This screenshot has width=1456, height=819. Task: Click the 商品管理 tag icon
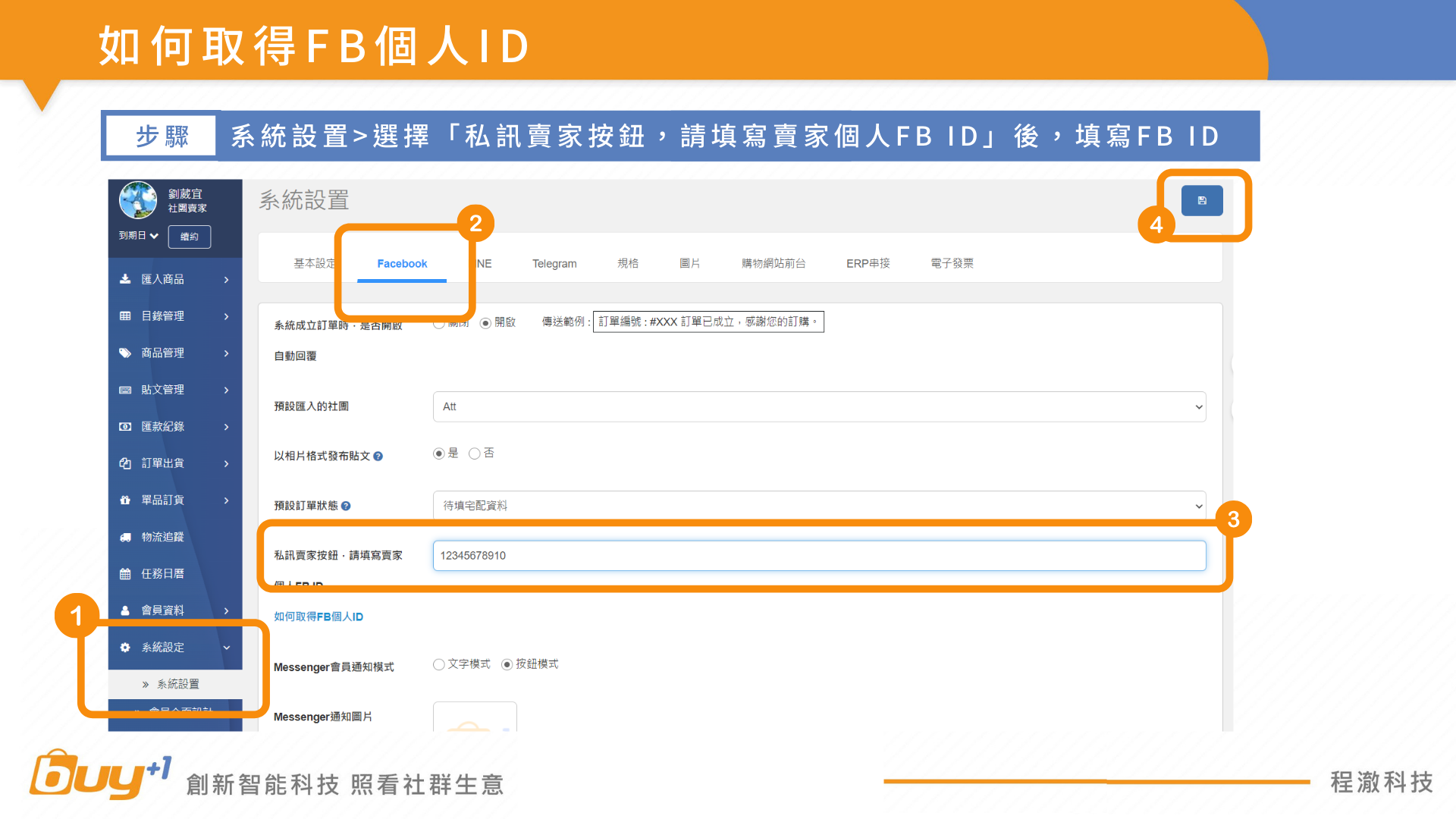(125, 353)
